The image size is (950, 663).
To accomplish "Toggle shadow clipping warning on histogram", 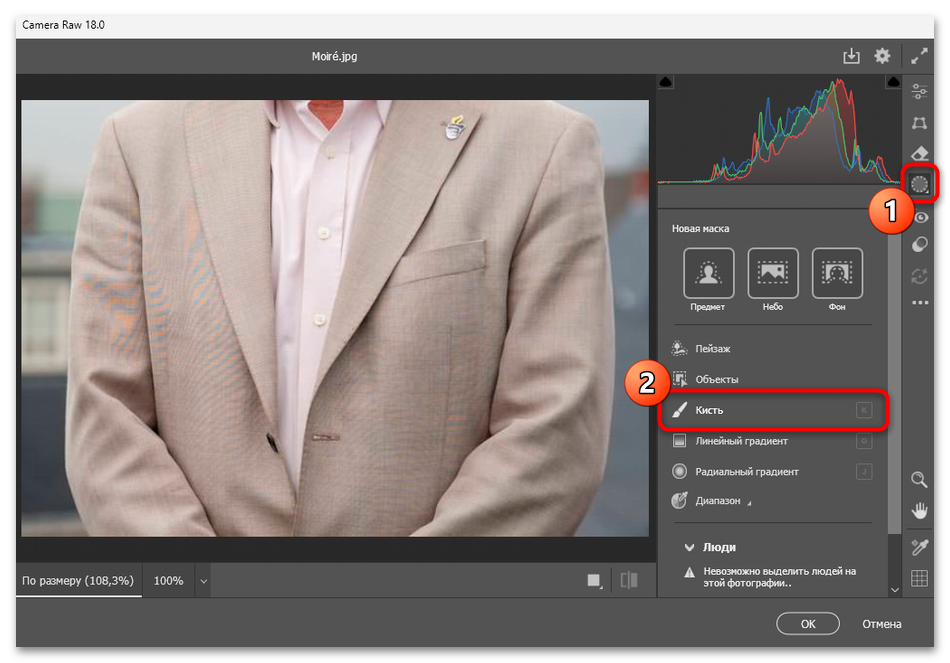I will (666, 82).
